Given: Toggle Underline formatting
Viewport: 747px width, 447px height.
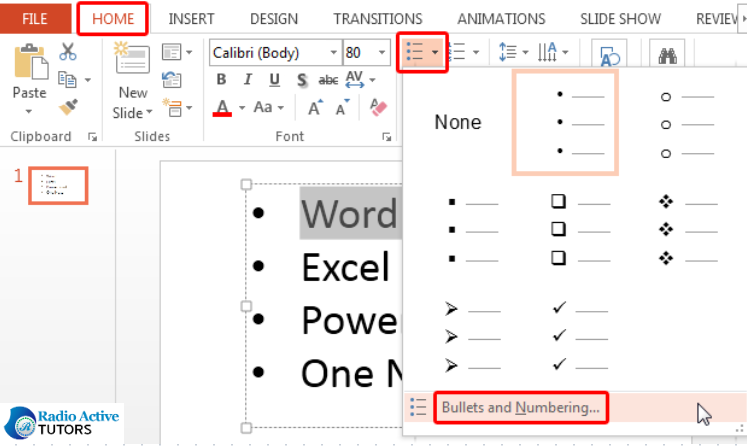Looking at the screenshot, I should (274, 79).
